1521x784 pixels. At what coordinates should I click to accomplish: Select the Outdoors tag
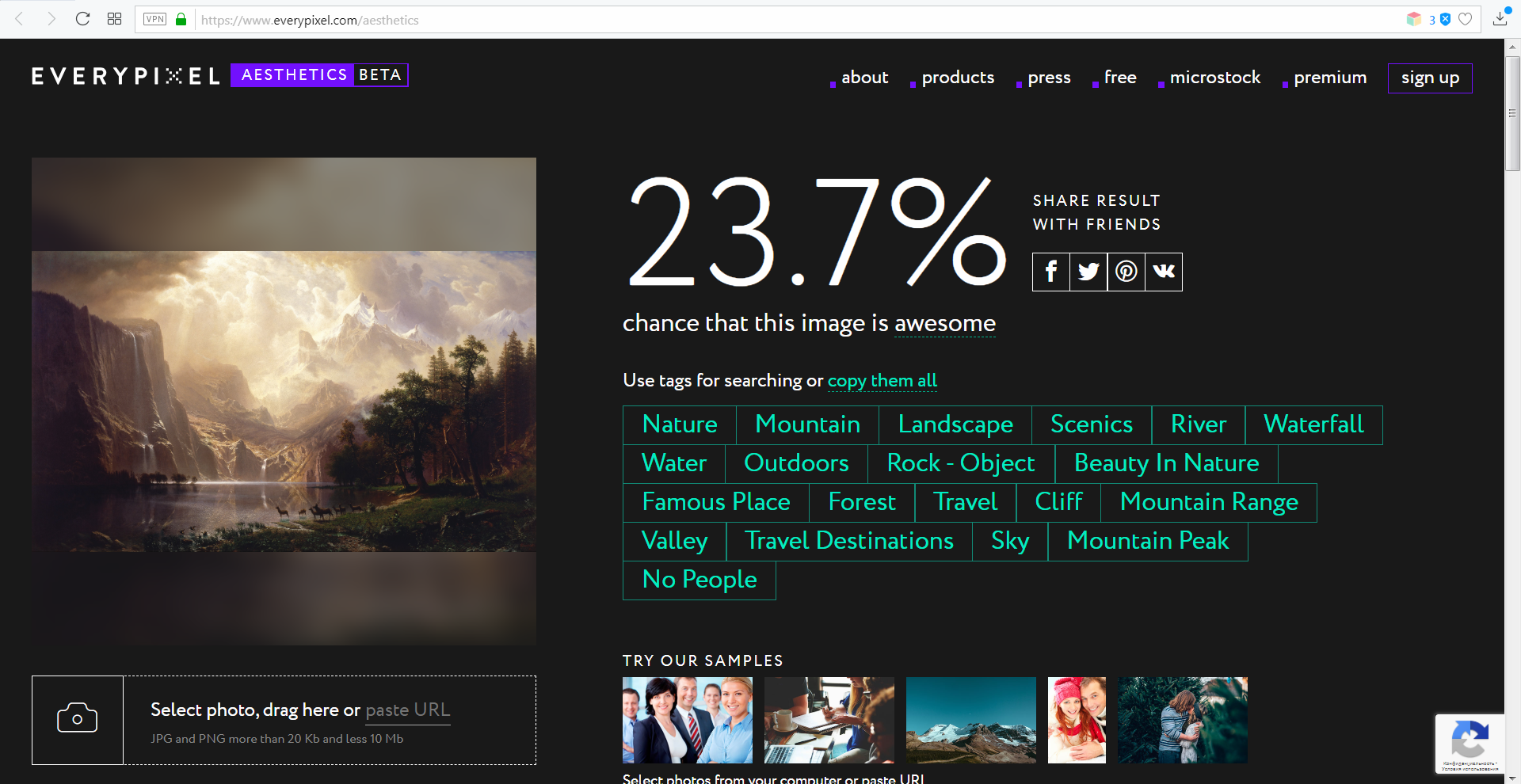[x=796, y=464]
